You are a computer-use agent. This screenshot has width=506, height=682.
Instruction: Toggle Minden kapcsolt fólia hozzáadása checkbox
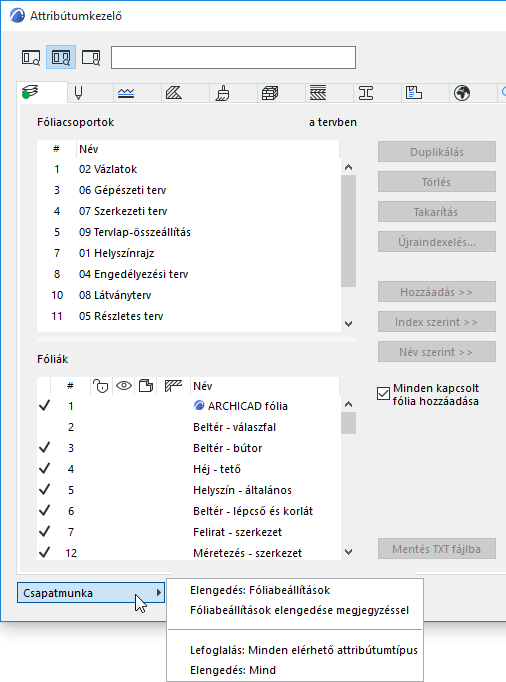click(383, 394)
